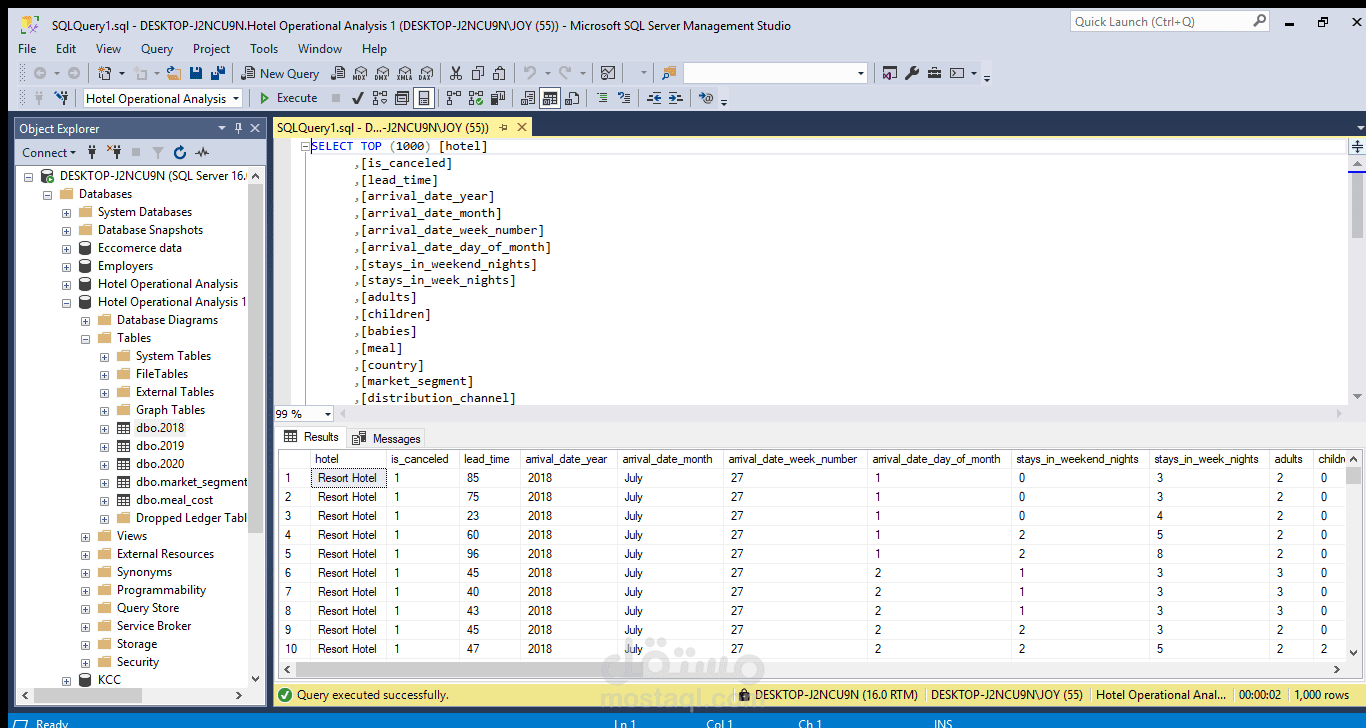Click the Execute query button
This screenshot has height=728, width=1366.
click(x=288, y=98)
